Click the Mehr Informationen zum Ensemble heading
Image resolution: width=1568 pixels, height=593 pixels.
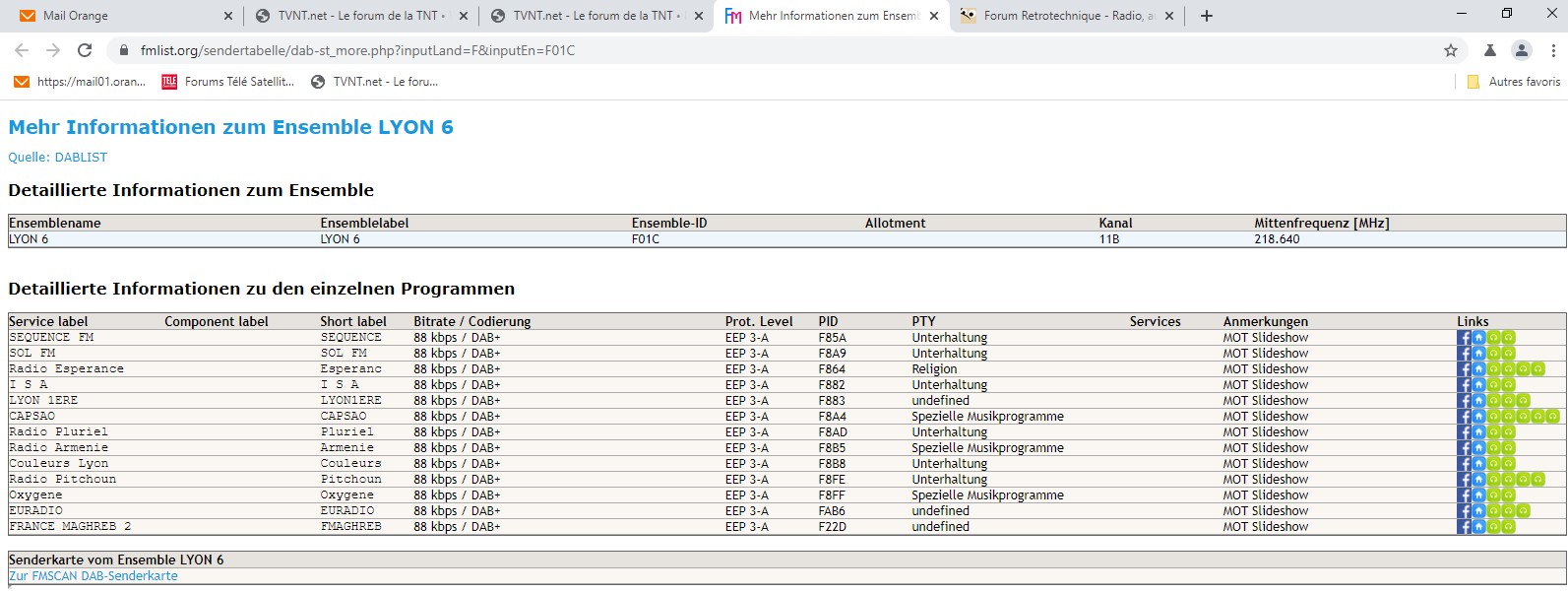pos(230,127)
